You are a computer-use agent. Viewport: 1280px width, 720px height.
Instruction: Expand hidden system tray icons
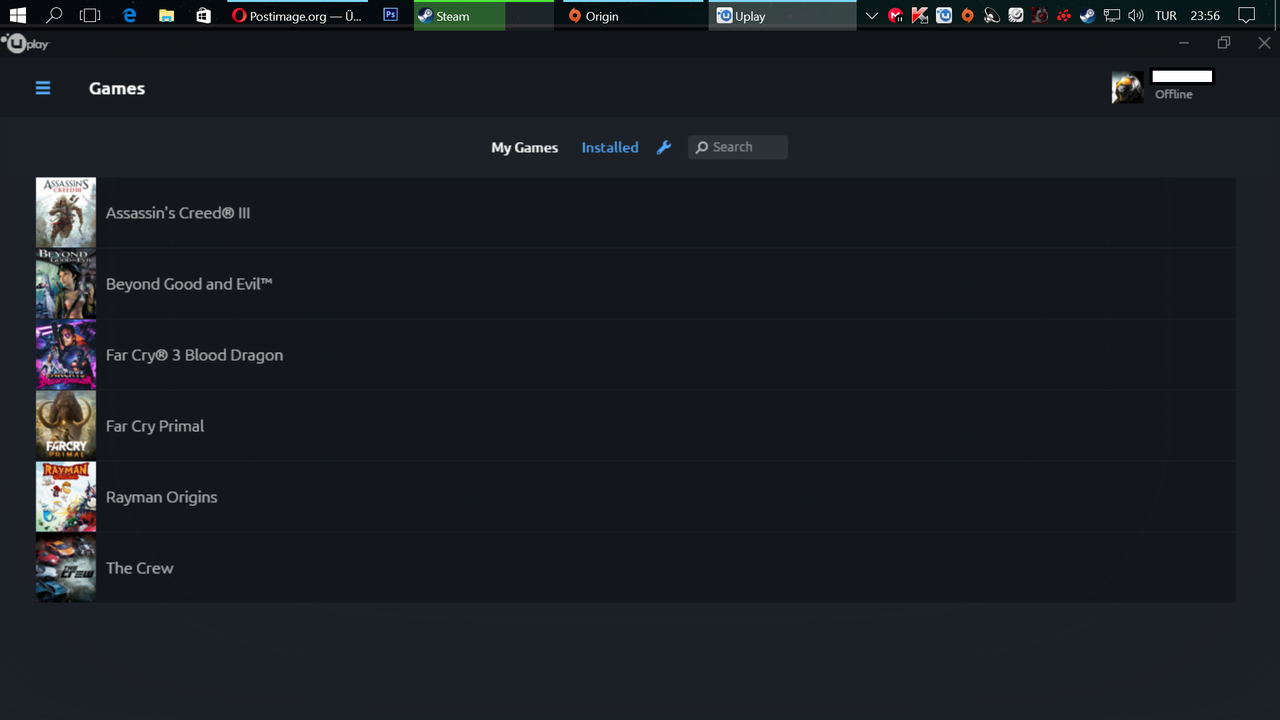pos(872,16)
